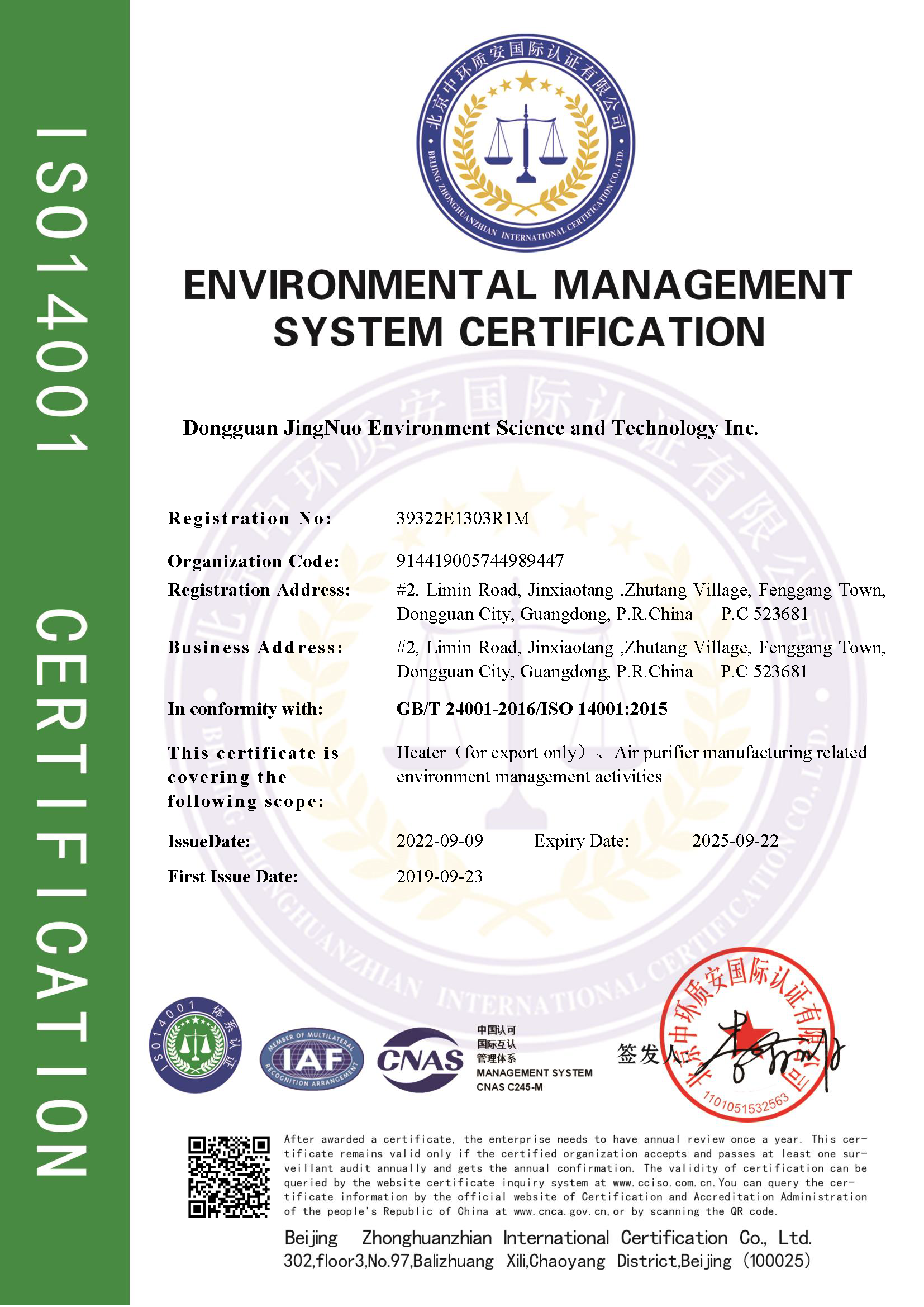This screenshot has height=1307, width=924.
Task: Click the issue date 2022-09-09
Action: click(x=439, y=841)
